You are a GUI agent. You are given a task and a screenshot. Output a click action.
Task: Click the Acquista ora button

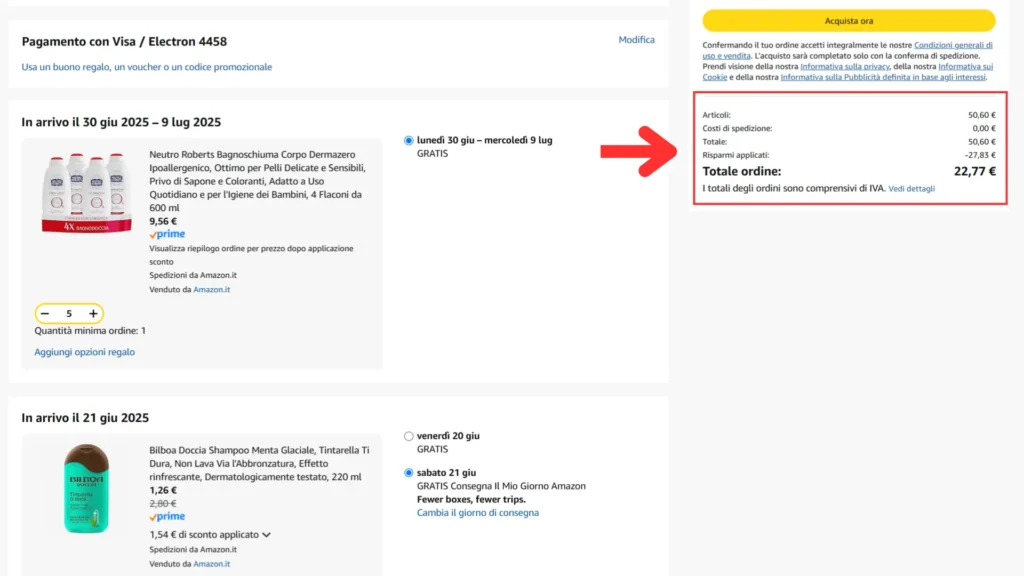(x=848, y=21)
